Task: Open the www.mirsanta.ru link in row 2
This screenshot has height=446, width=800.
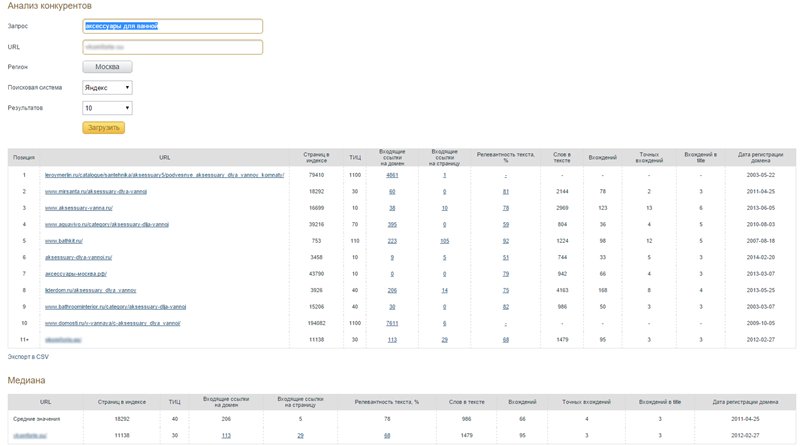Action: [x=97, y=190]
